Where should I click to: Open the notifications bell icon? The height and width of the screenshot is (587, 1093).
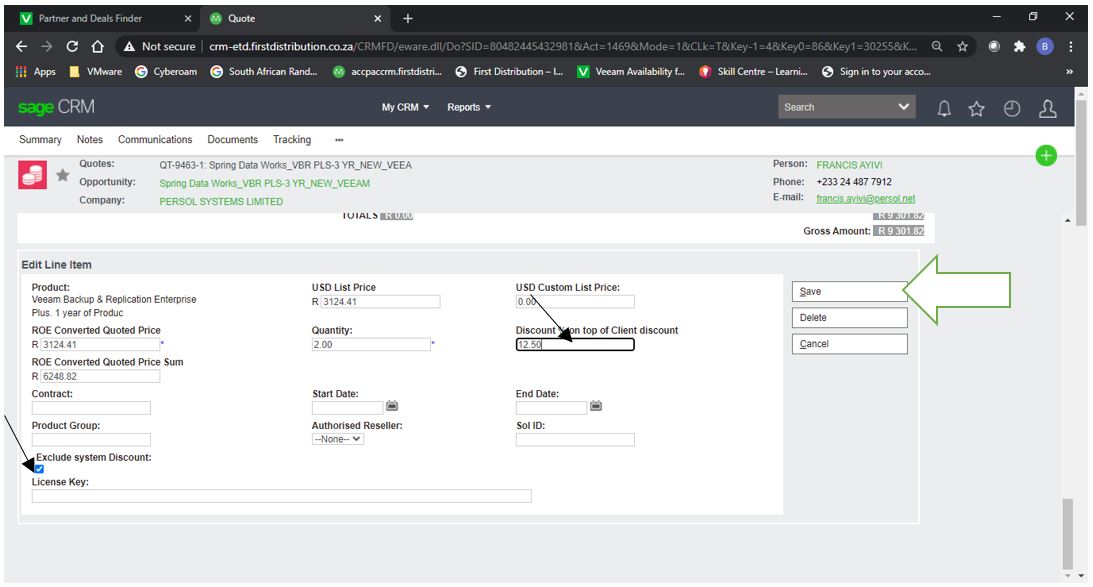click(944, 108)
